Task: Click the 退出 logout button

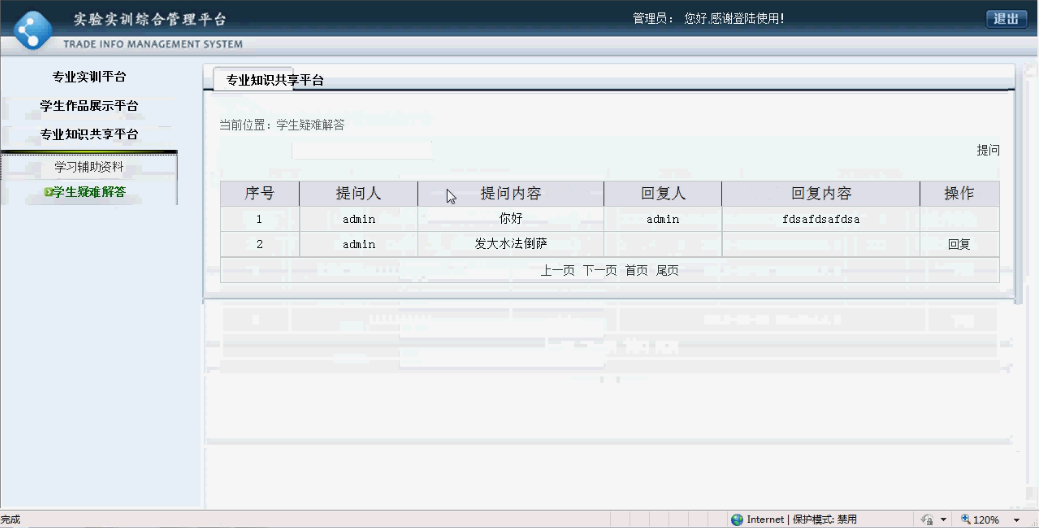Action: click(x=1005, y=19)
